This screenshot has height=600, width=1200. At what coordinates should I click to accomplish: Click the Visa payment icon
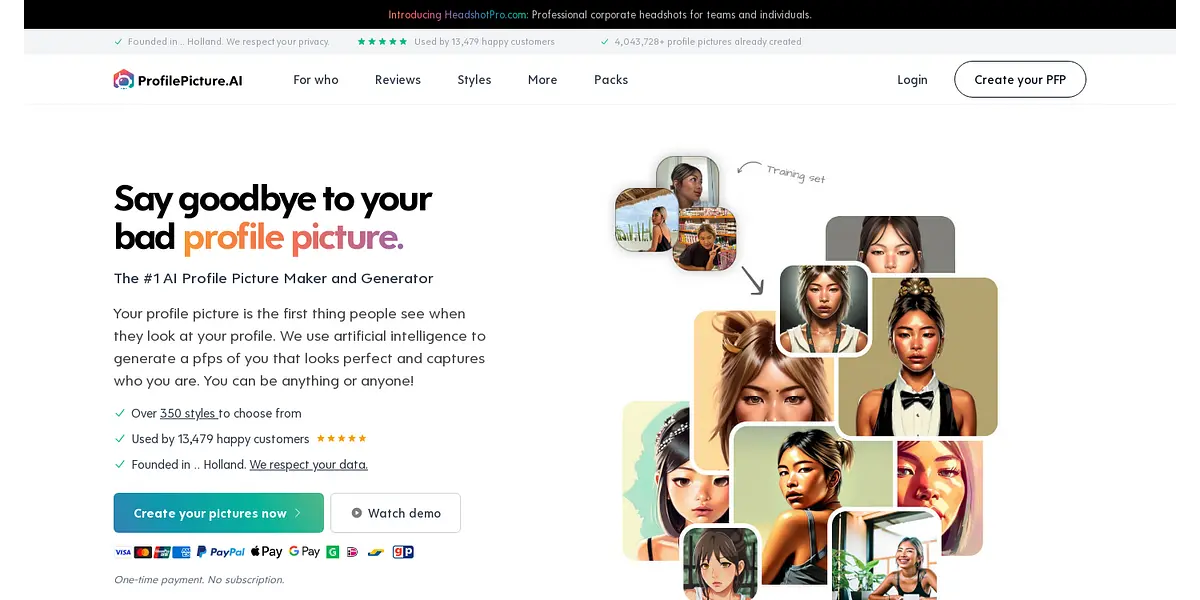[123, 552]
